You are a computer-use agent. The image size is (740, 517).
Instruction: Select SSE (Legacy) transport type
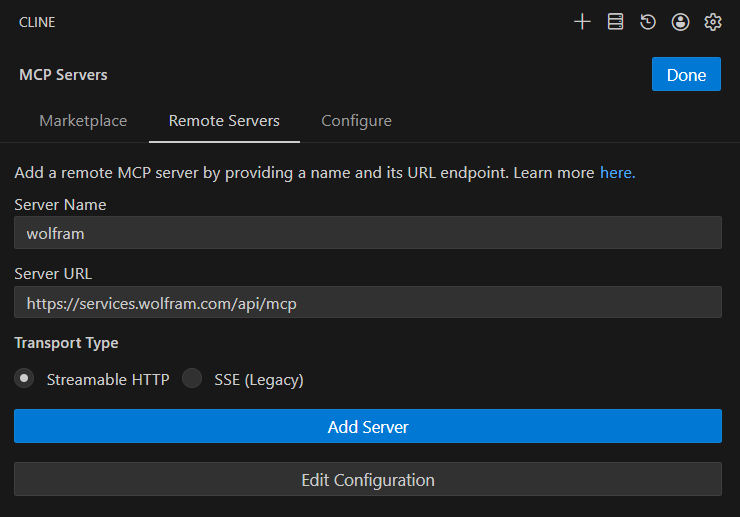coord(192,379)
